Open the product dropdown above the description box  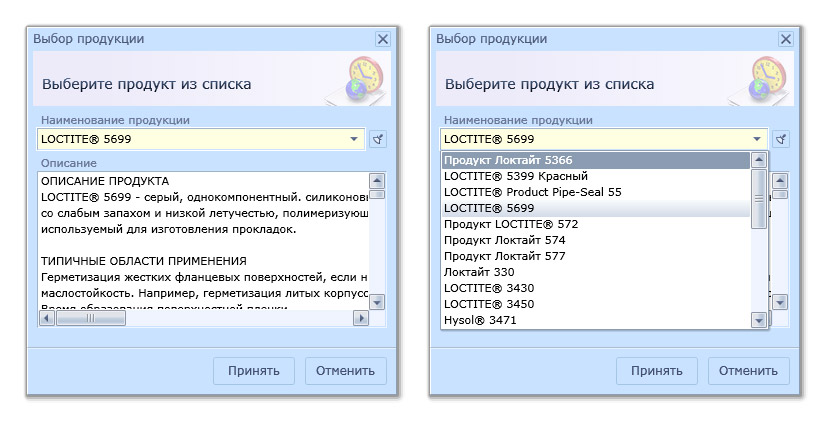point(354,140)
